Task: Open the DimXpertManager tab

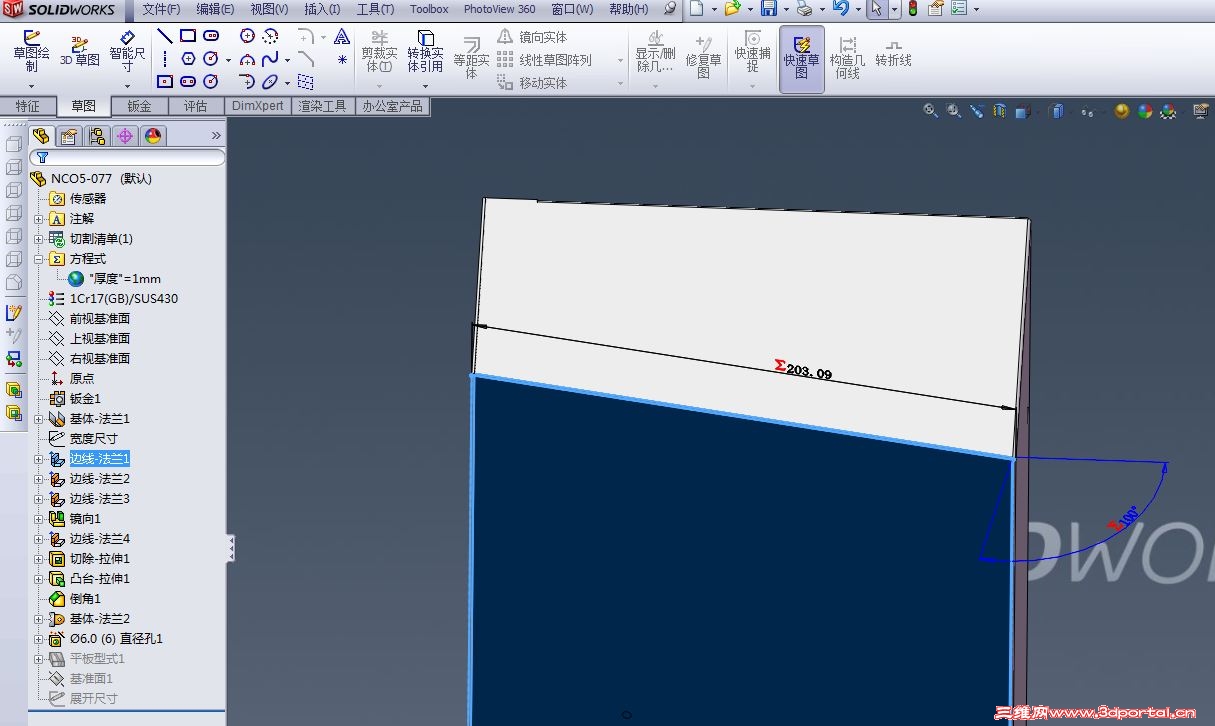Action: 125,136
